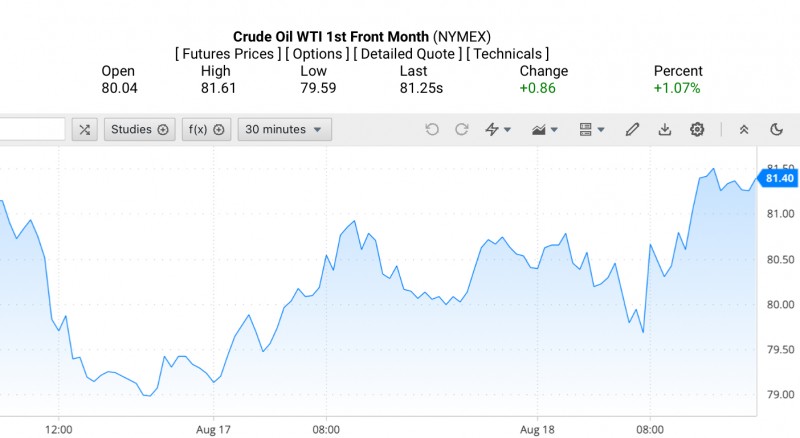This screenshot has height=438, width=800.
Task: Undo the last chart action
Action: (432, 129)
